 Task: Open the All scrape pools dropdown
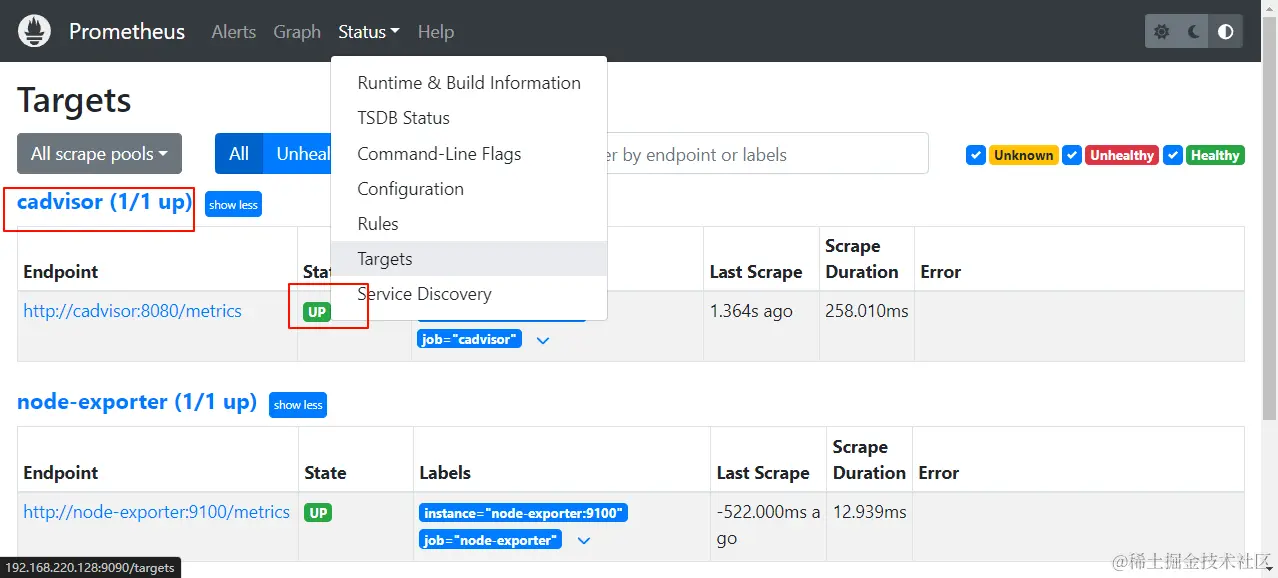click(x=99, y=154)
